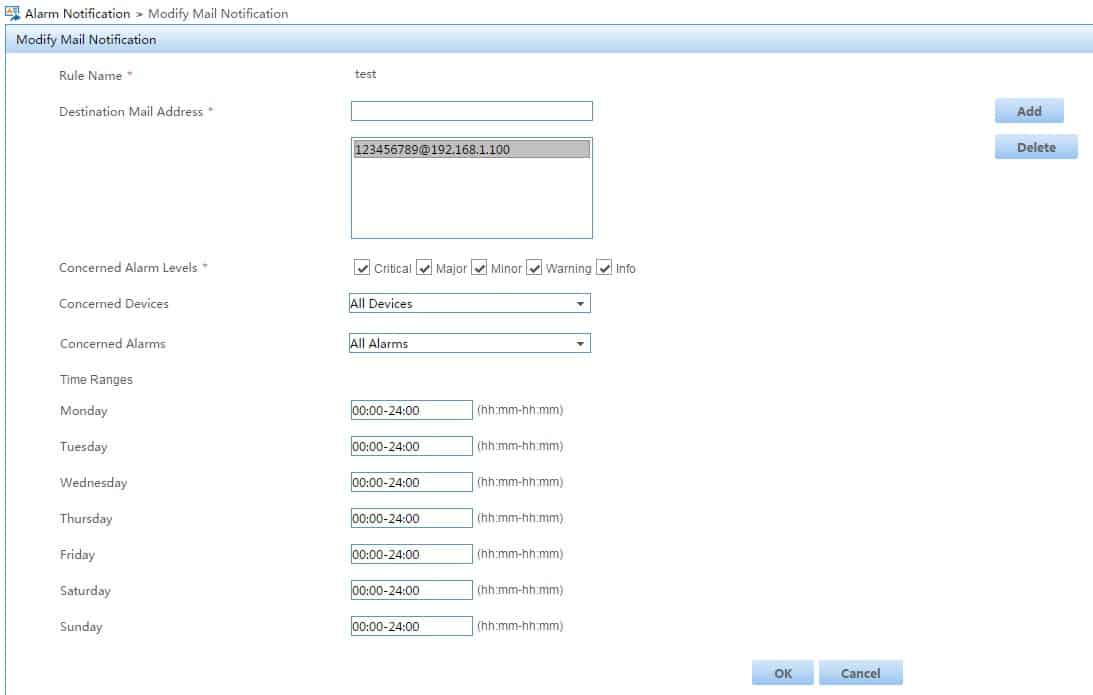Click the Modify Mail Notification breadcrumb text
This screenshot has height=695, width=1093.
coord(217,13)
